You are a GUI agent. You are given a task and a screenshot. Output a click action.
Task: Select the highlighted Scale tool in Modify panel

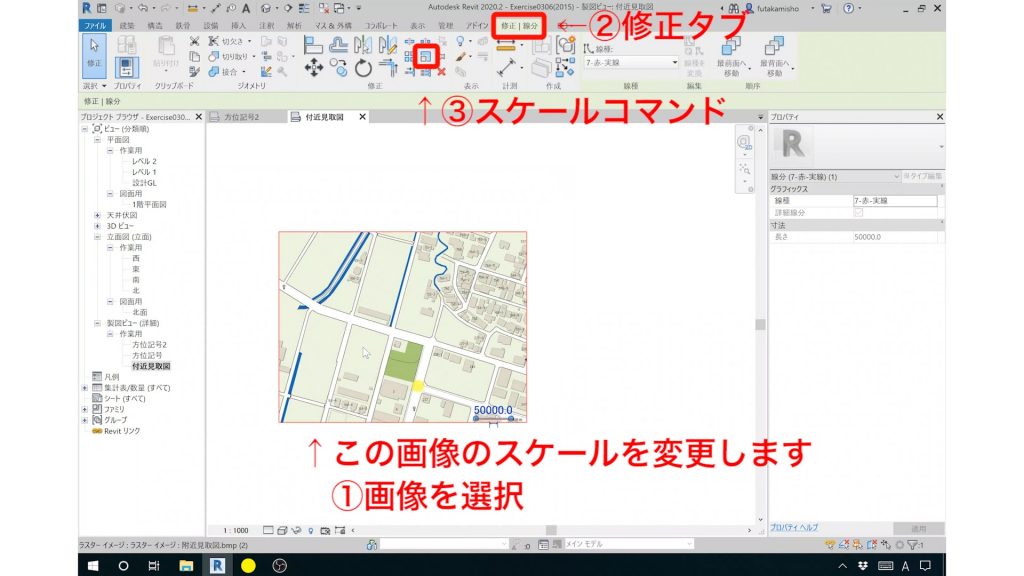[x=427, y=57]
